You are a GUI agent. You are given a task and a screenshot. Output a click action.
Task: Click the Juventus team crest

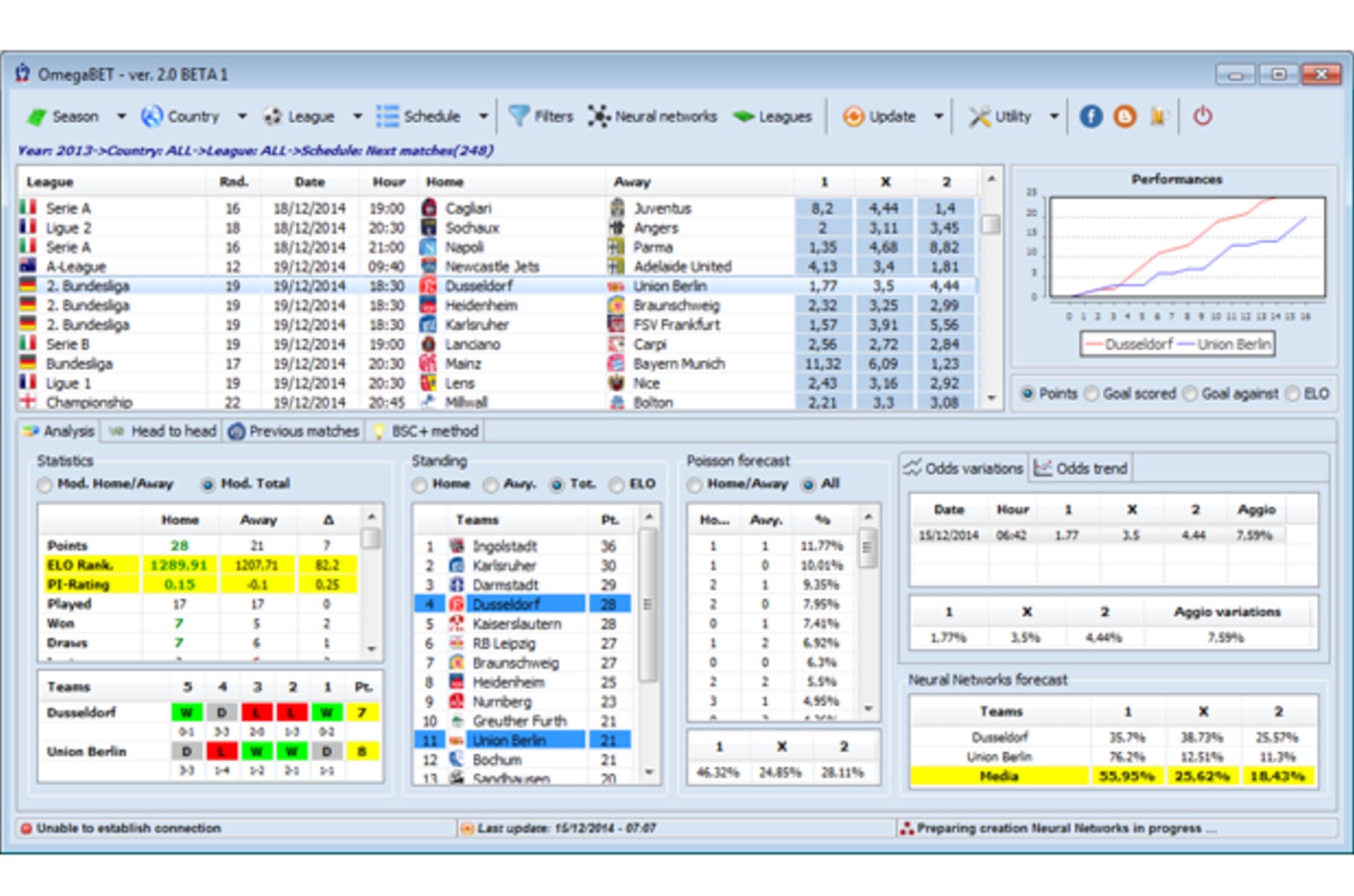pyautogui.click(x=617, y=208)
